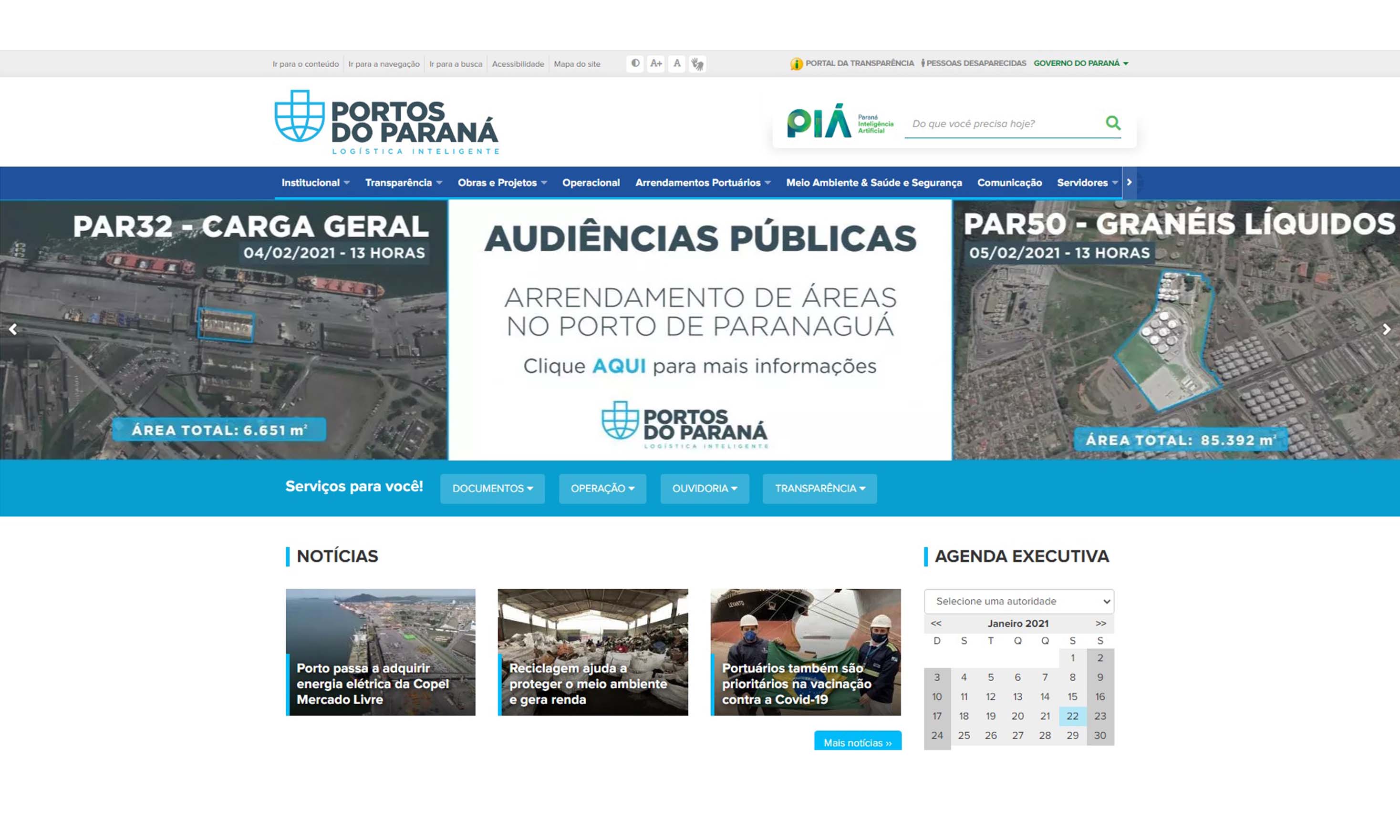
Task: Go to previous month in calendar
Action: (x=936, y=623)
